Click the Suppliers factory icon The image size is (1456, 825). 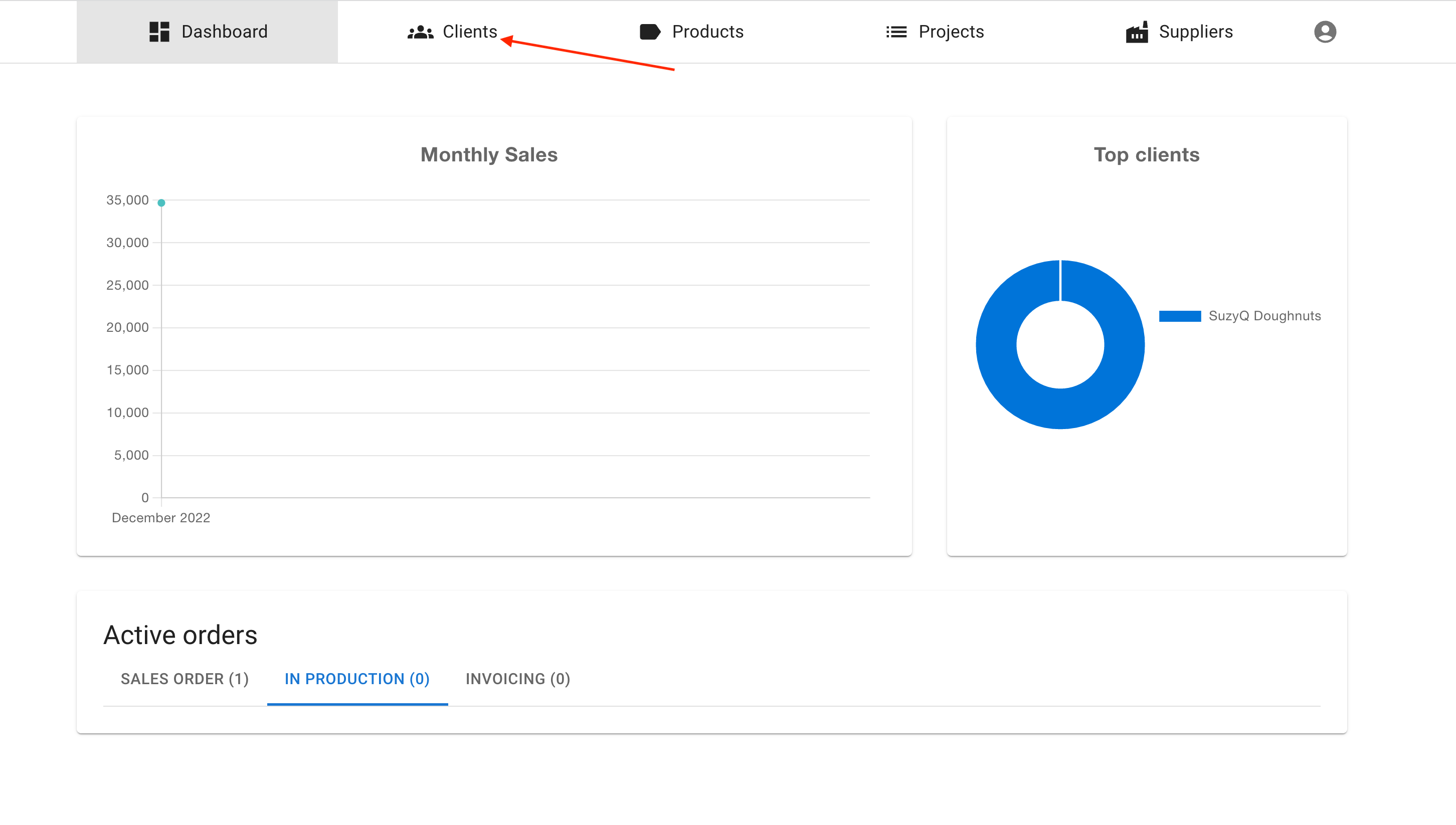tap(1136, 32)
